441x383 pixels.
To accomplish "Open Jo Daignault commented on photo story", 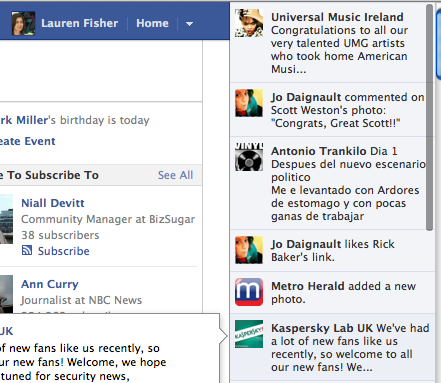I will point(332,110).
